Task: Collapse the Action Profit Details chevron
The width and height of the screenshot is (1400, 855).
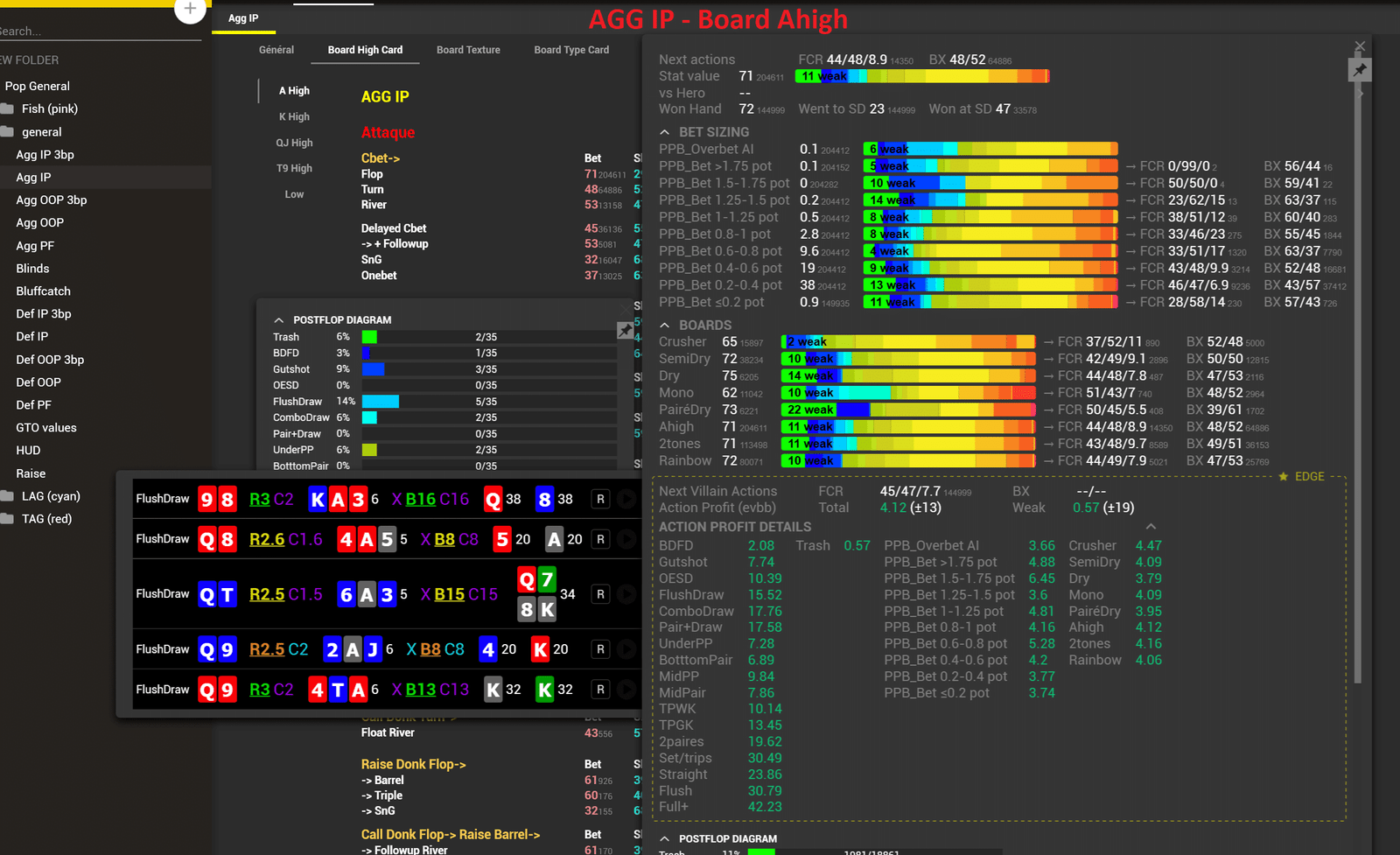Action: 1151,527
